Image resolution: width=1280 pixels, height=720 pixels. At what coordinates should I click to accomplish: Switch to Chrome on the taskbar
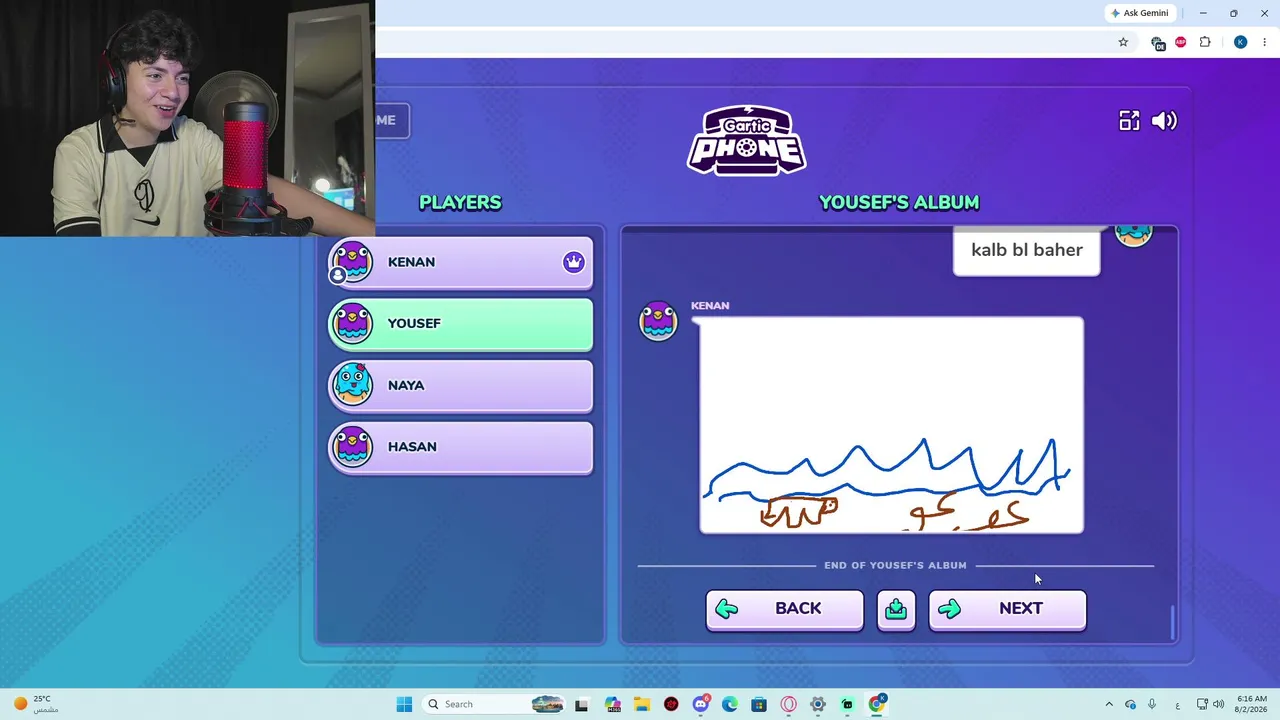877,704
